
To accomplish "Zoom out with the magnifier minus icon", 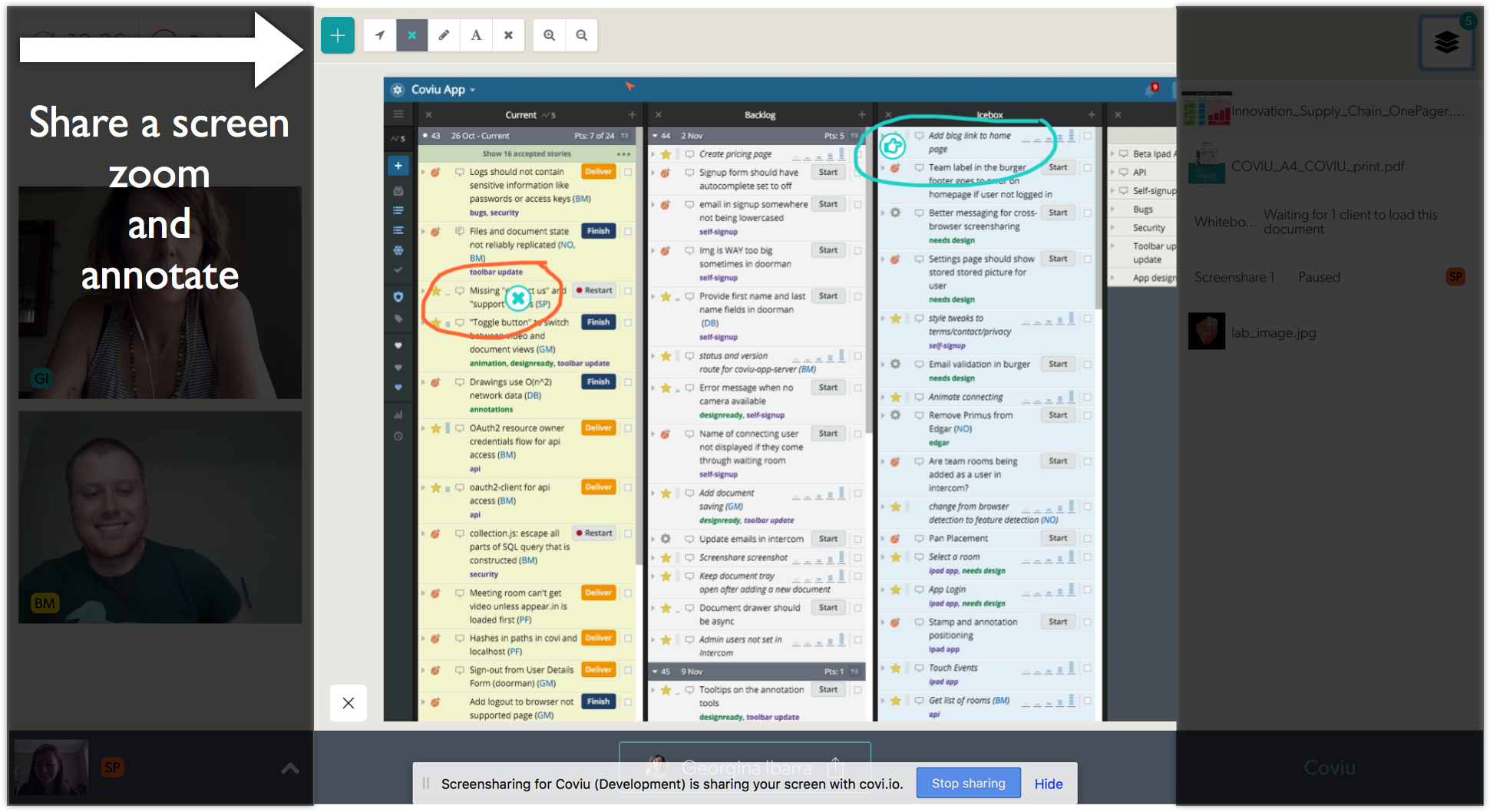I will click(x=582, y=35).
